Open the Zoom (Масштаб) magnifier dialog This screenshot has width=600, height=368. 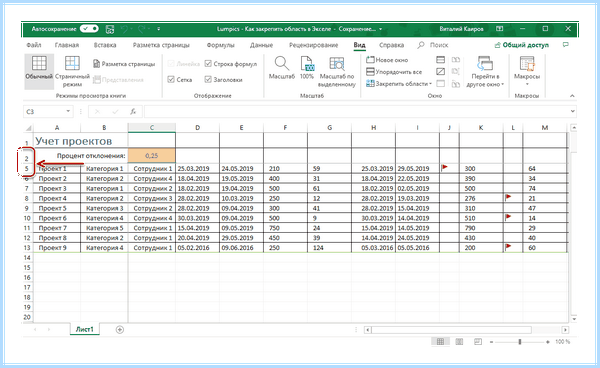pyautogui.click(x=282, y=68)
